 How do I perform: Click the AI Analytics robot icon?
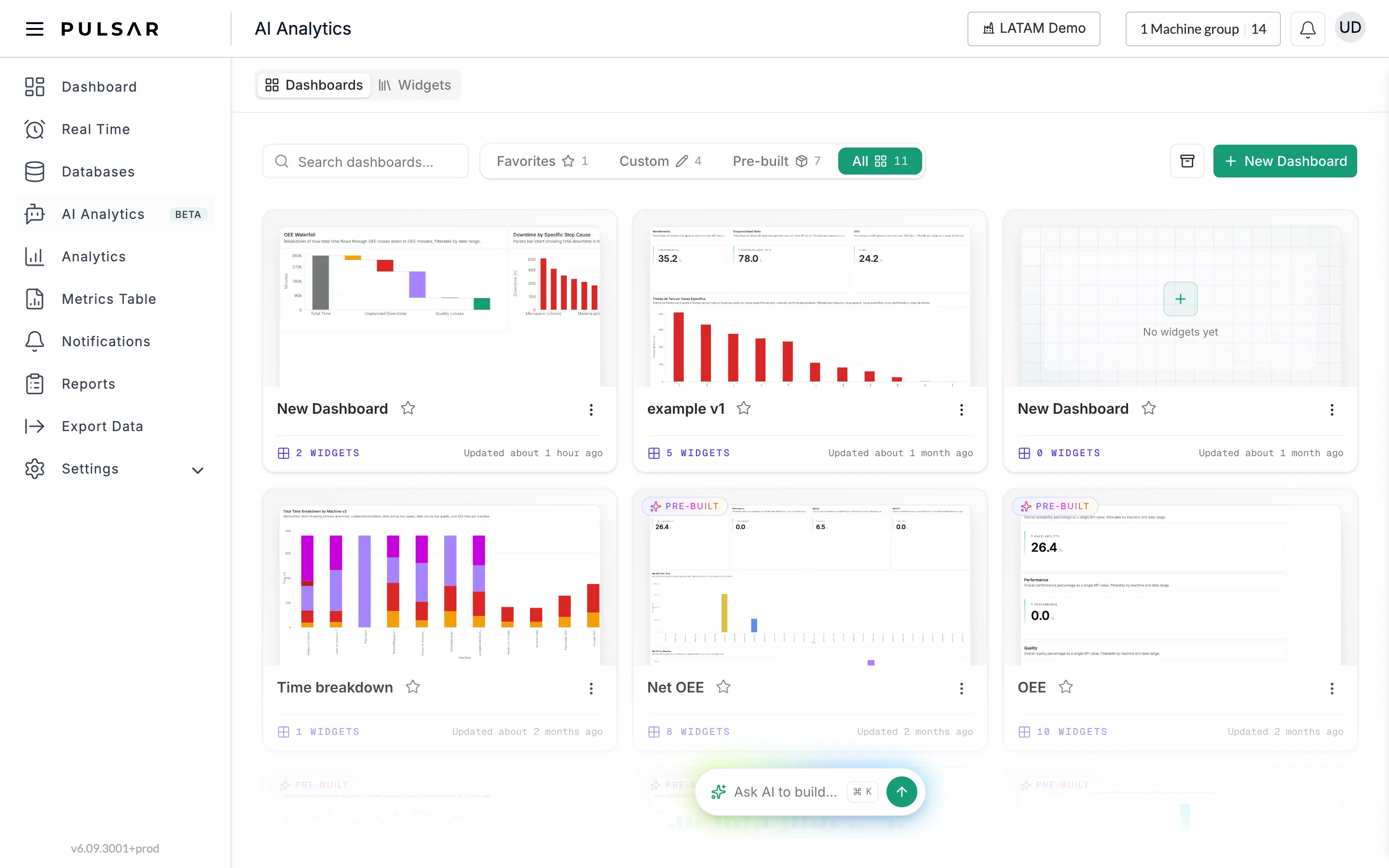[34, 214]
